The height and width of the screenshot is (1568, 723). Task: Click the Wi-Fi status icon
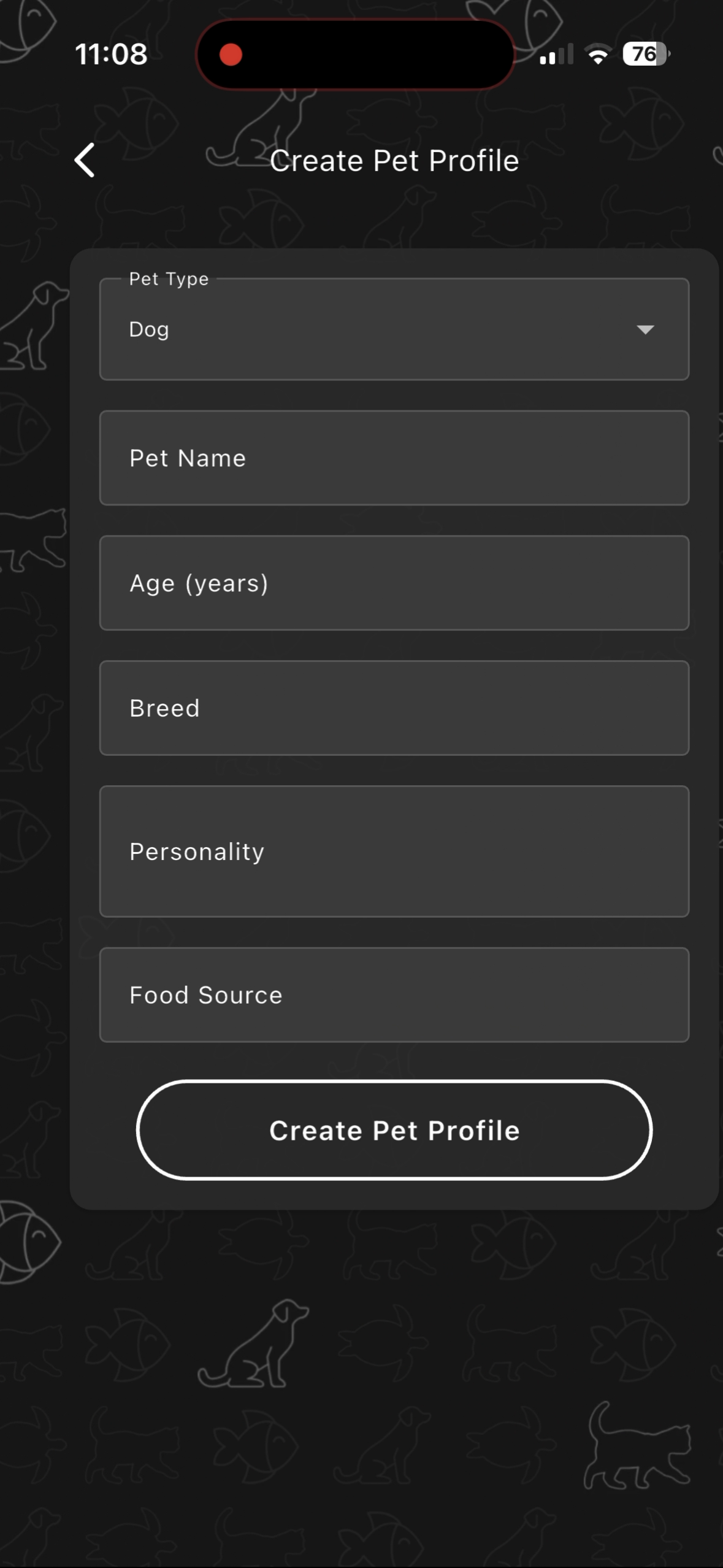click(598, 55)
